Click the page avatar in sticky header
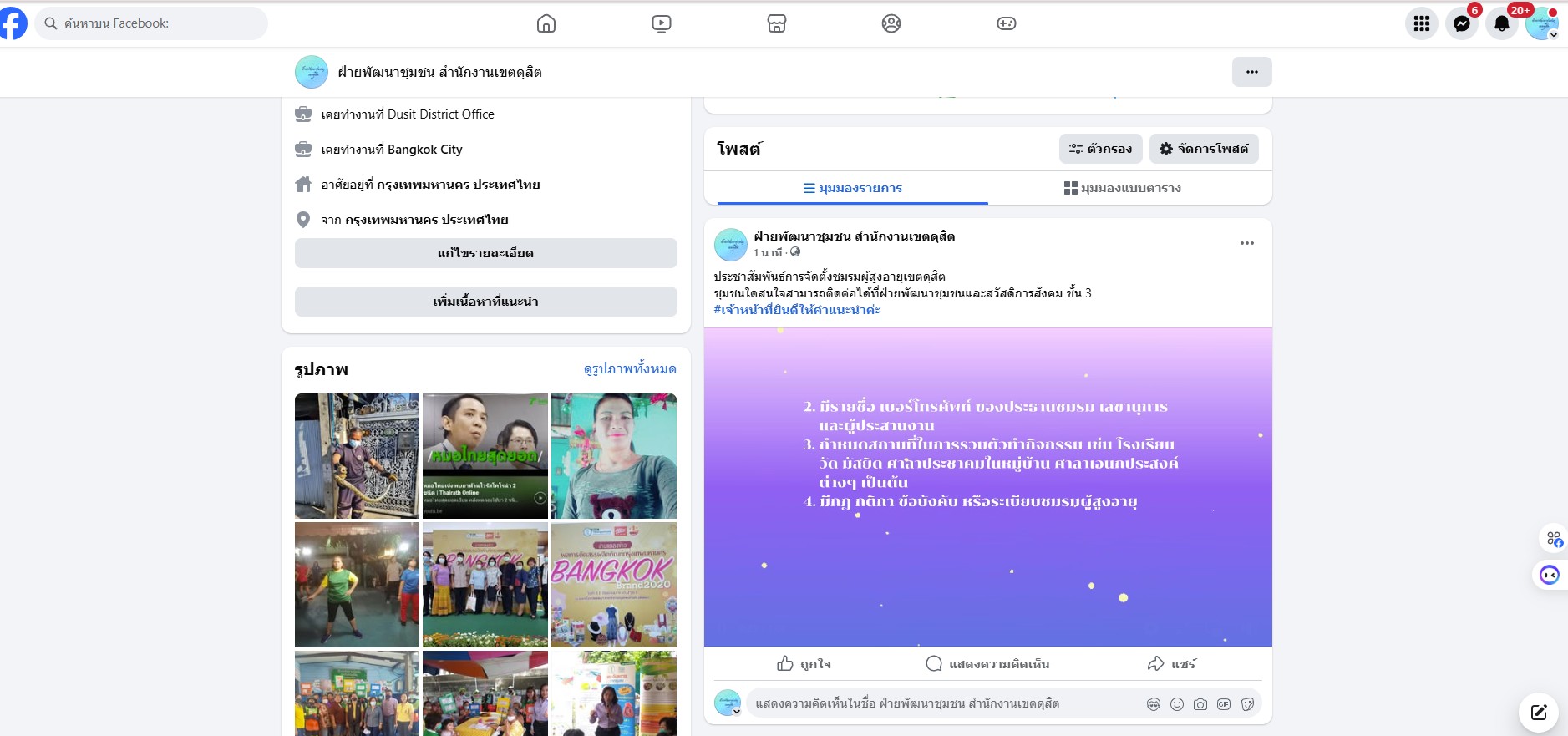 click(312, 72)
